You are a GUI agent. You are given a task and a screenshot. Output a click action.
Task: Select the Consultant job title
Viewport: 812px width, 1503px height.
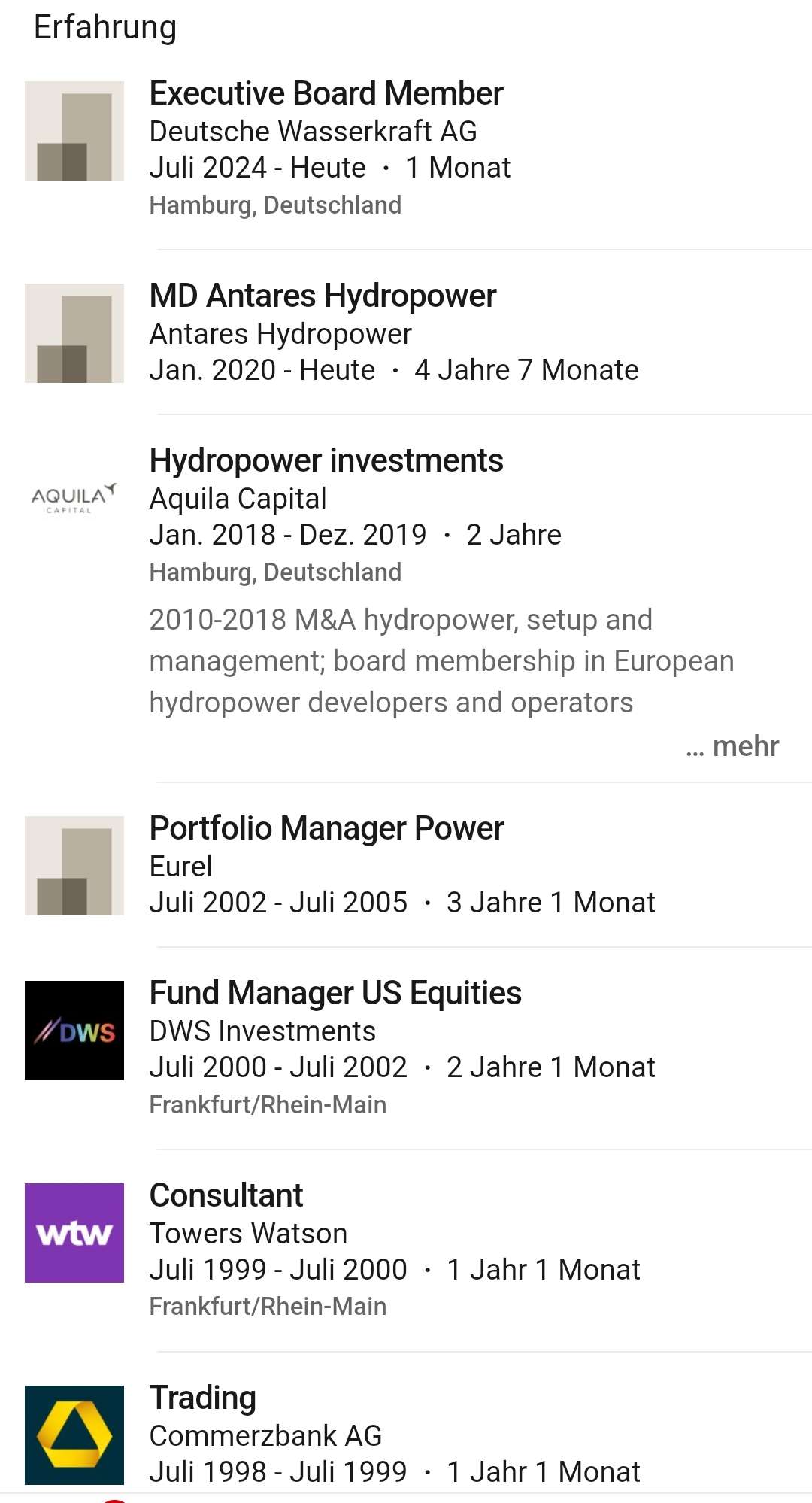(226, 1196)
